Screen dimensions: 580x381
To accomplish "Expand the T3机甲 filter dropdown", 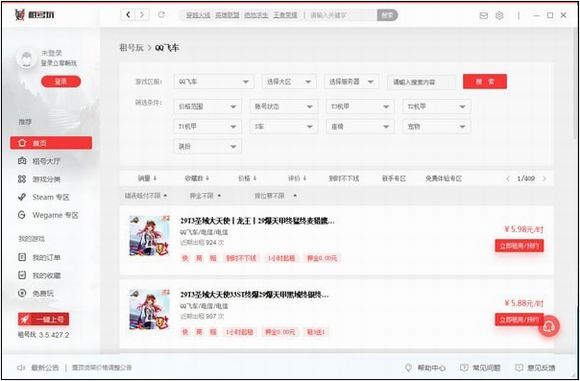I will click(360, 107).
